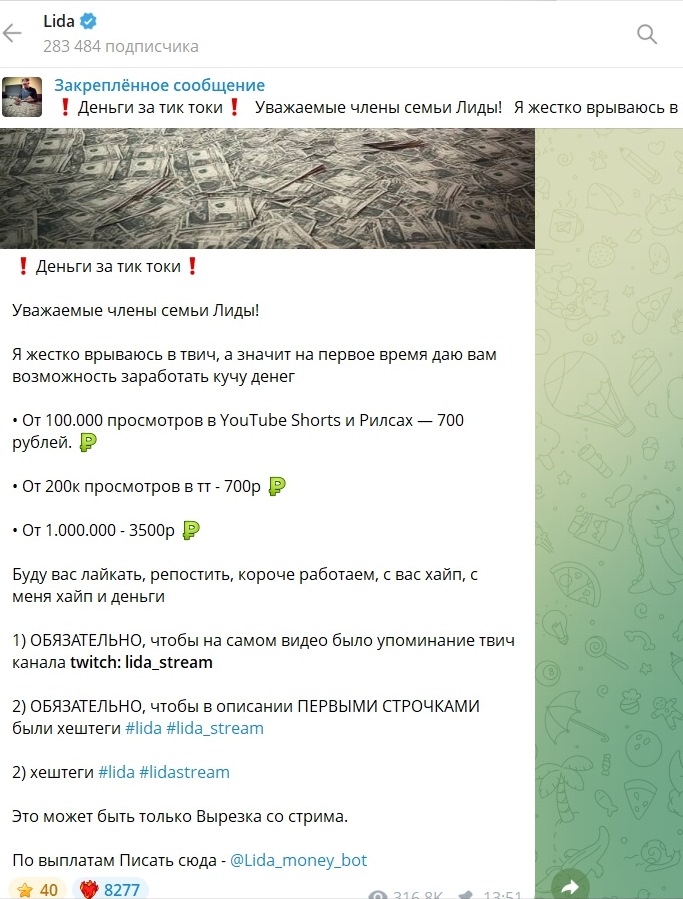Open the hashtag #lida_stream
This screenshot has height=899, width=683.
214,729
